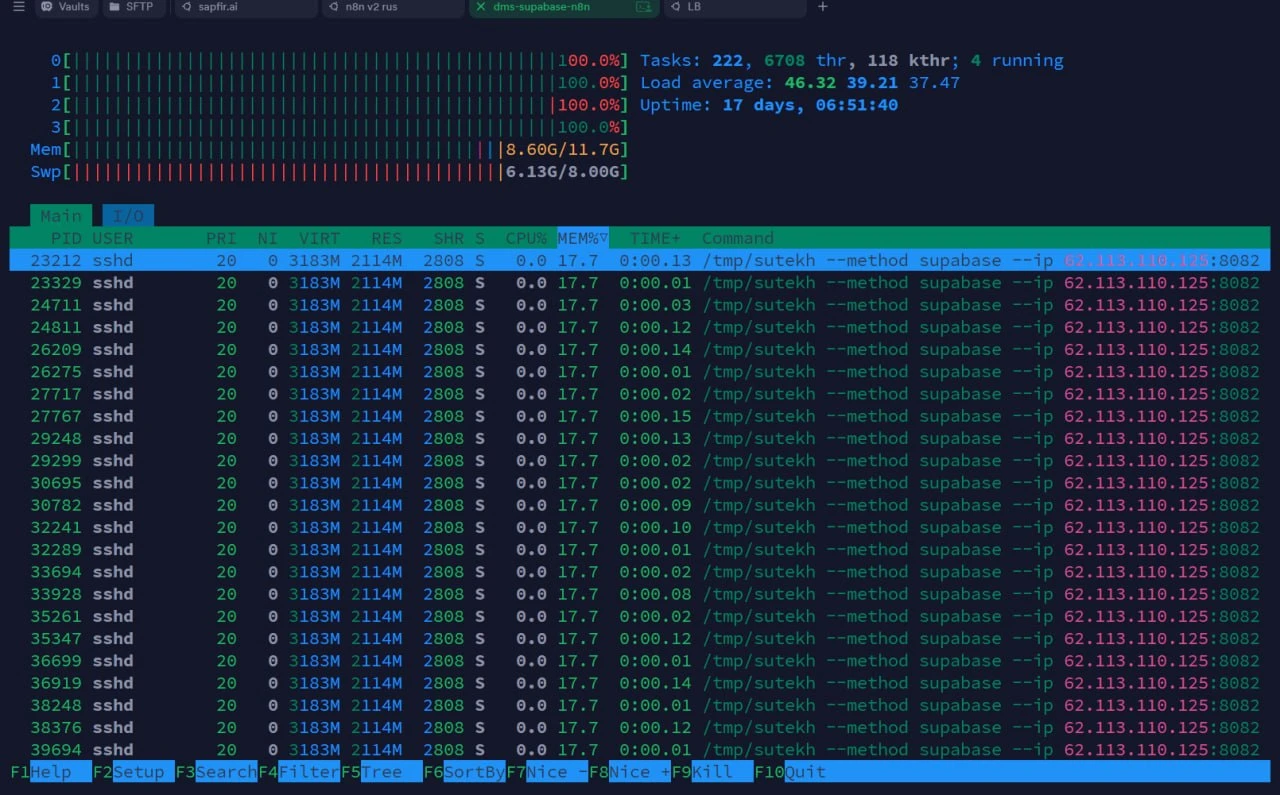
Task: Close the dms-supabase-n8n tab
Action: (481, 7)
